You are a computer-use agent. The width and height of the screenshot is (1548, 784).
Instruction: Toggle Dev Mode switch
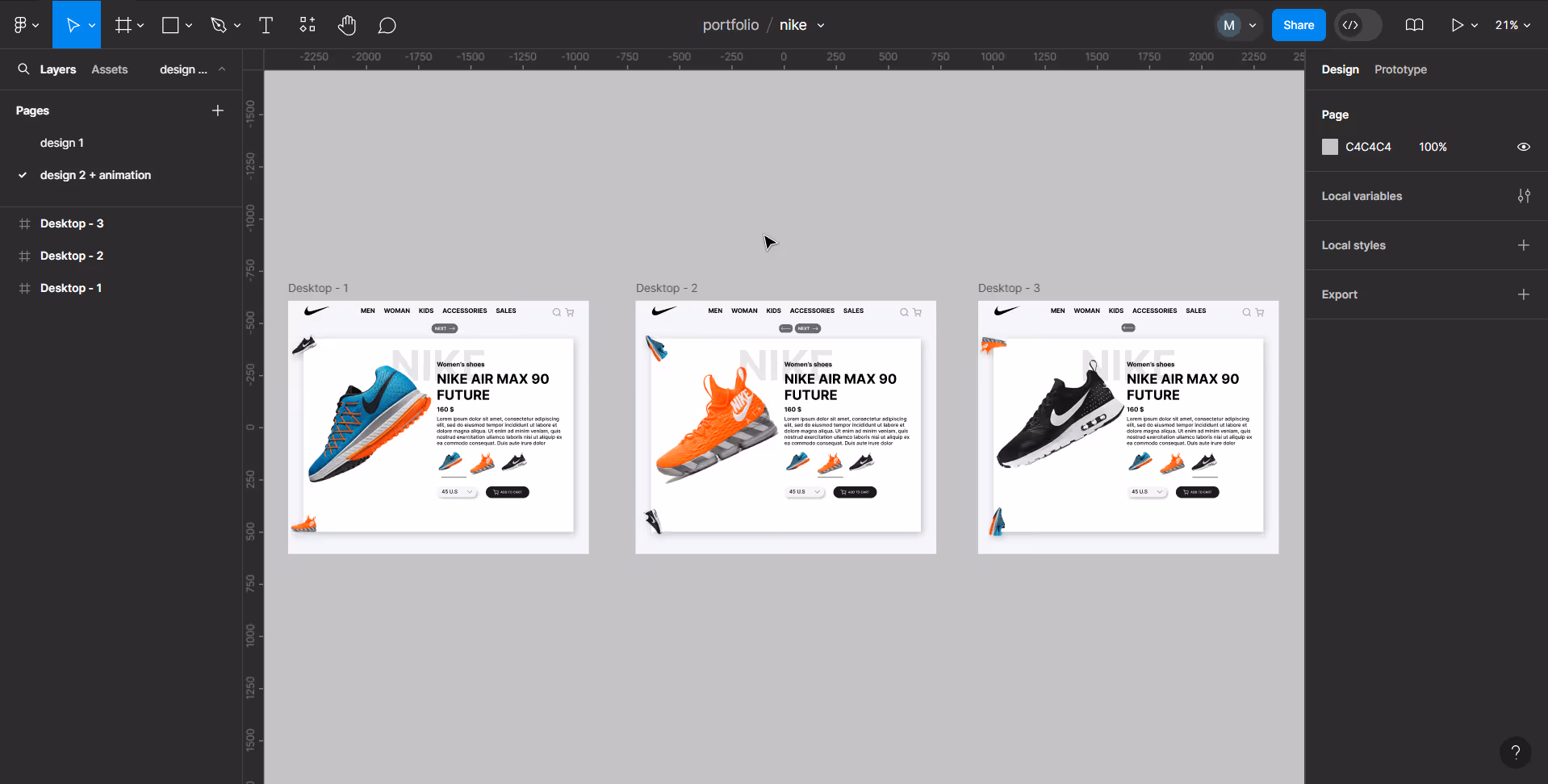click(1358, 25)
